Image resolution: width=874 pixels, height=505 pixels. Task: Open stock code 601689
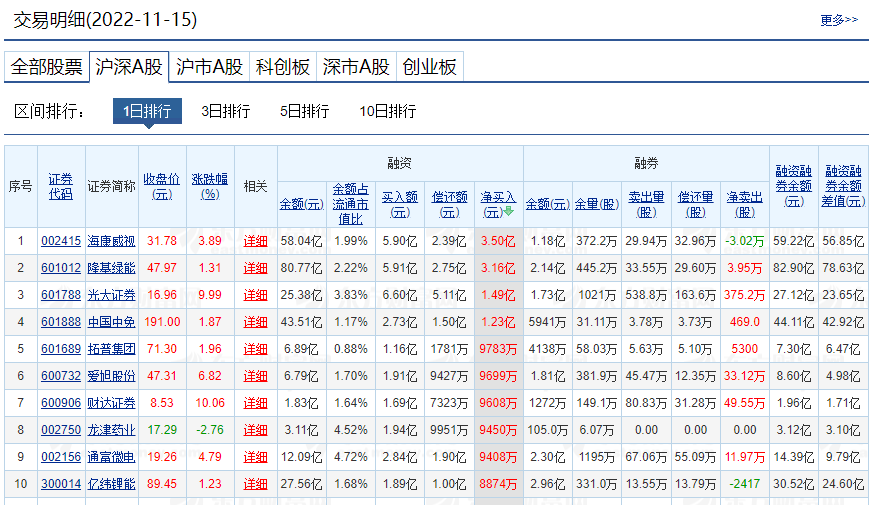tap(61, 348)
